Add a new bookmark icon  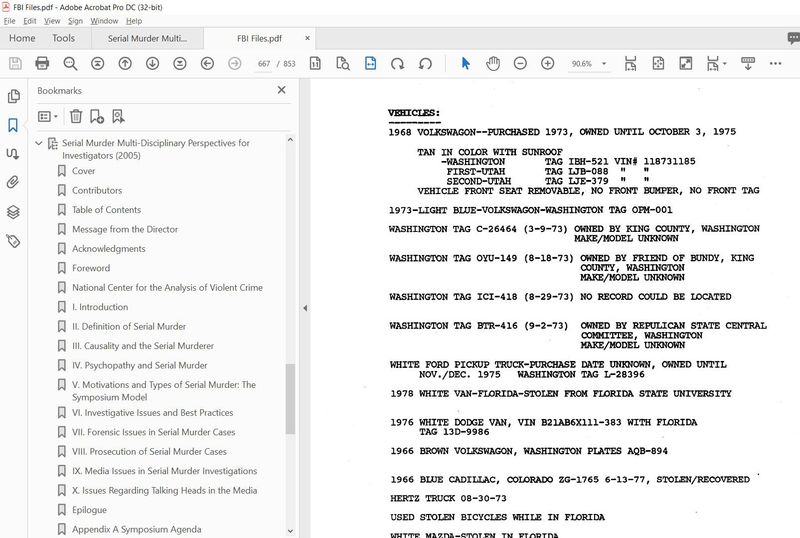(97, 116)
